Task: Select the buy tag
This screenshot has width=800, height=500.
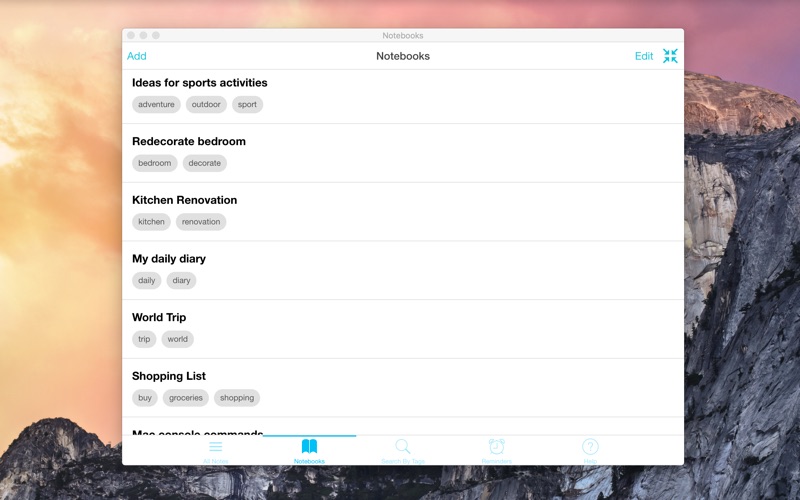Action: tap(145, 398)
